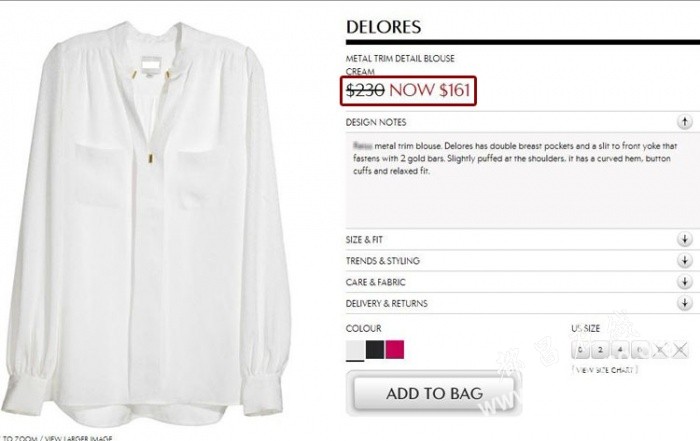Click the Trends & Styling down-arrow icon
This screenshot has height=441, width=700.
click(x=684, y=260)
